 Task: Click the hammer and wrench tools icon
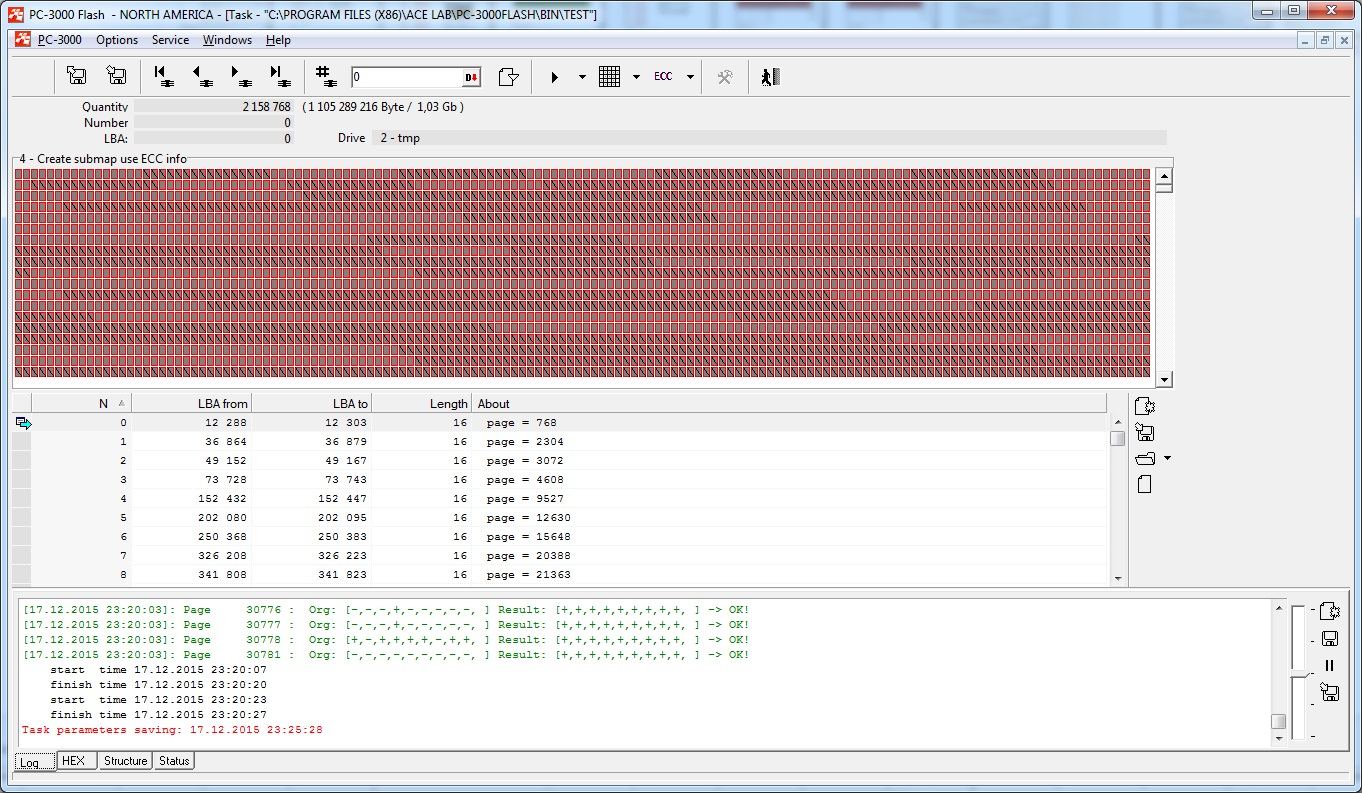tap(726, 77)
